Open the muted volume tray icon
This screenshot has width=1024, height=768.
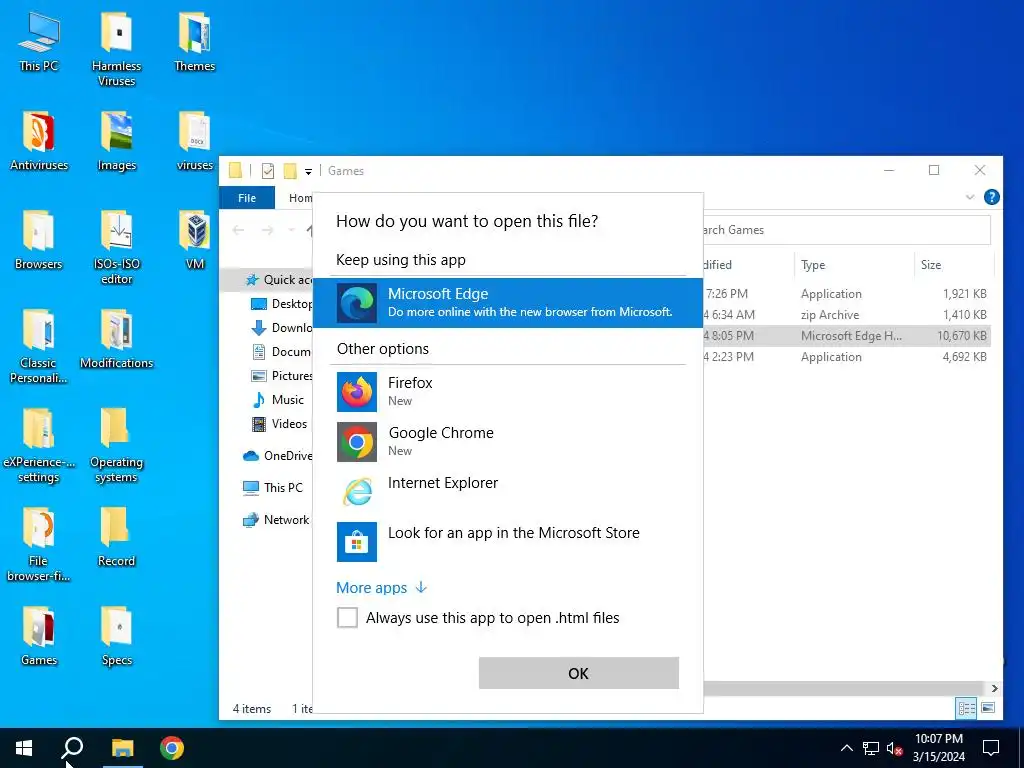[x=894, y=748]
